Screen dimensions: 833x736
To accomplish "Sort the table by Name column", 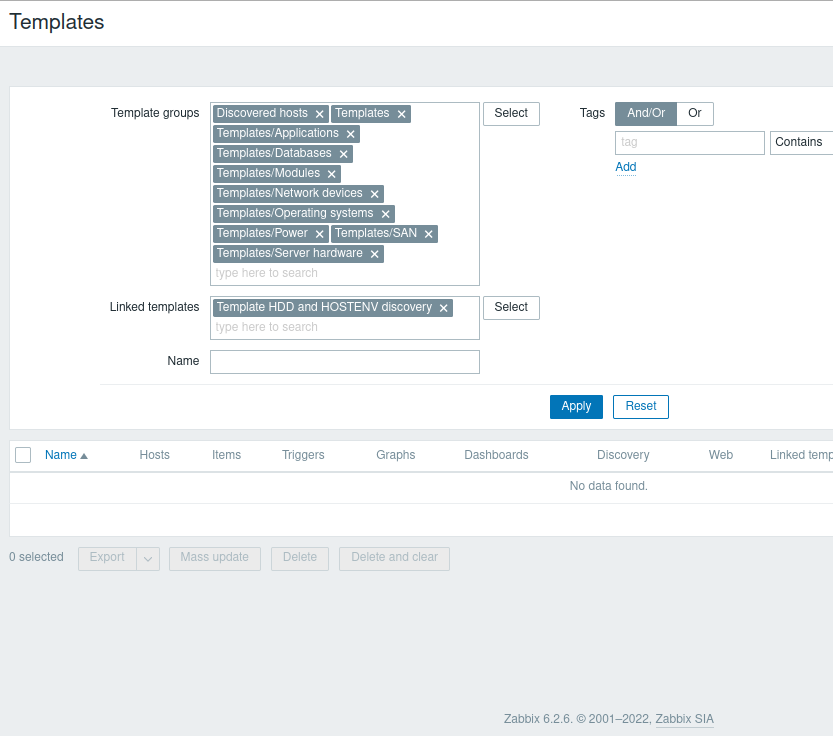I will tap(61, 455).
